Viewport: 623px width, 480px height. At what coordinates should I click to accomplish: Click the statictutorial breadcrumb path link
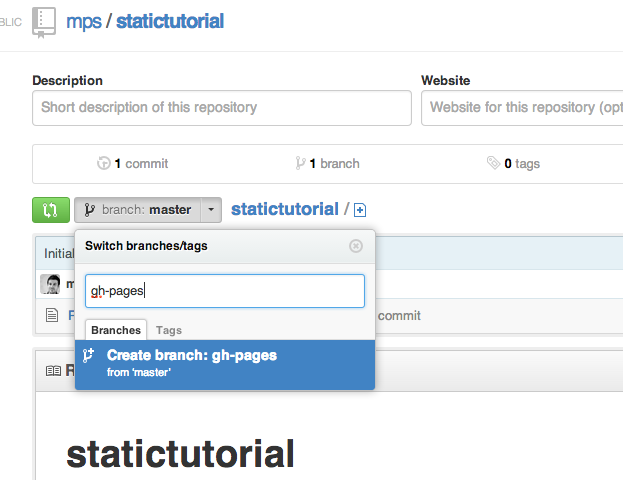pyautogui.click(x=284, y=209)
